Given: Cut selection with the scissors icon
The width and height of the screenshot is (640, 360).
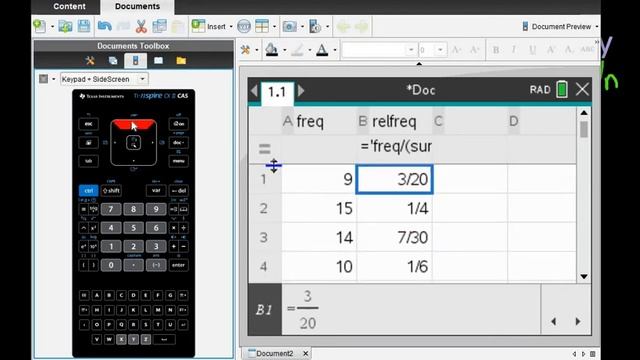Looking at the screenshot, I should [141, 27].
